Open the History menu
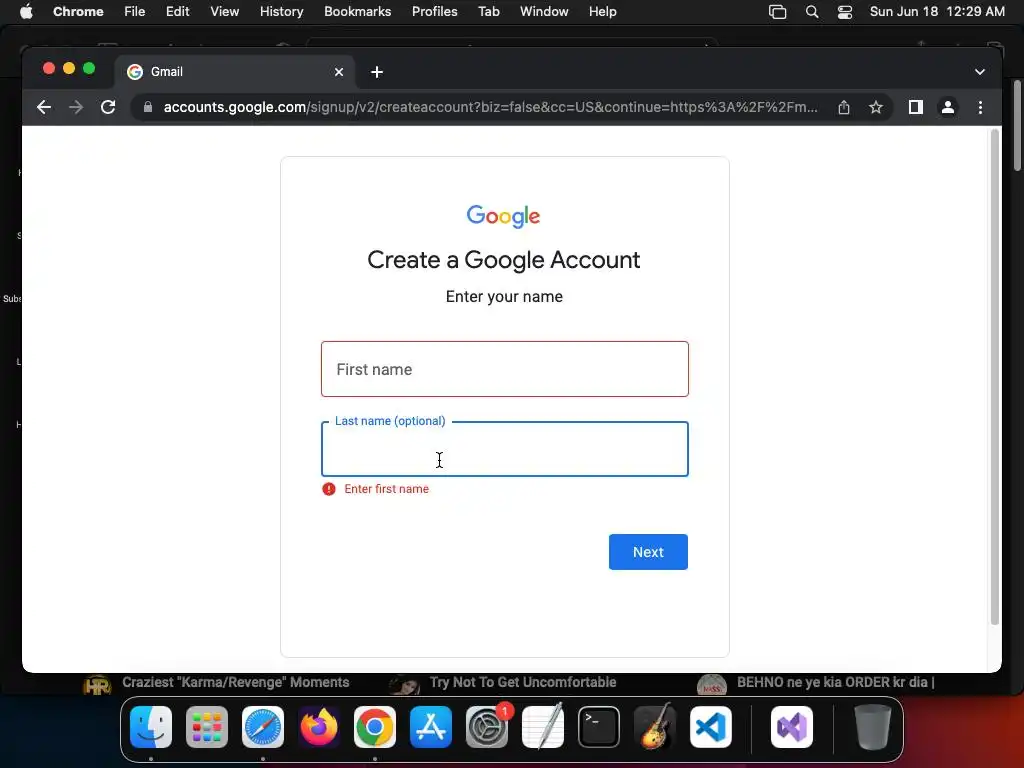The image size is (1024, 768). coord(281,11)
